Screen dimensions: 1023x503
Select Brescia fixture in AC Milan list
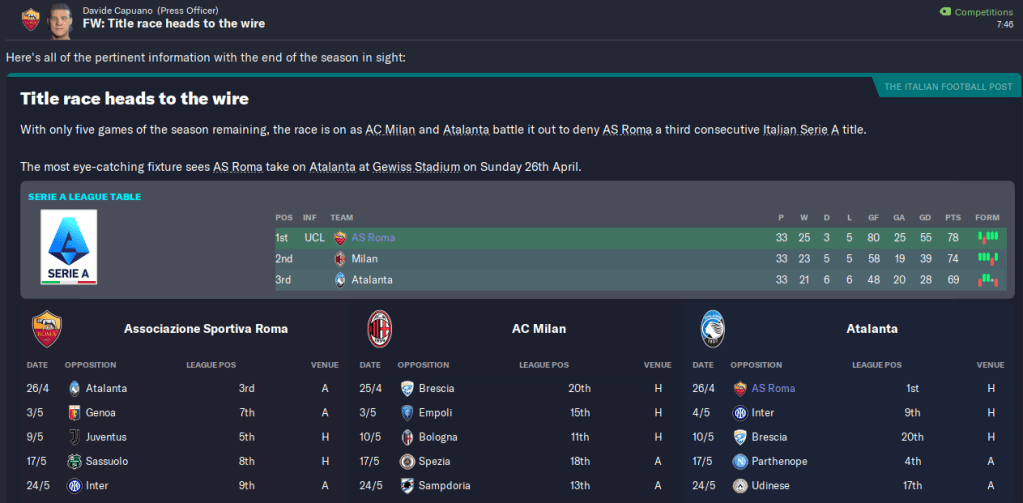438,388
